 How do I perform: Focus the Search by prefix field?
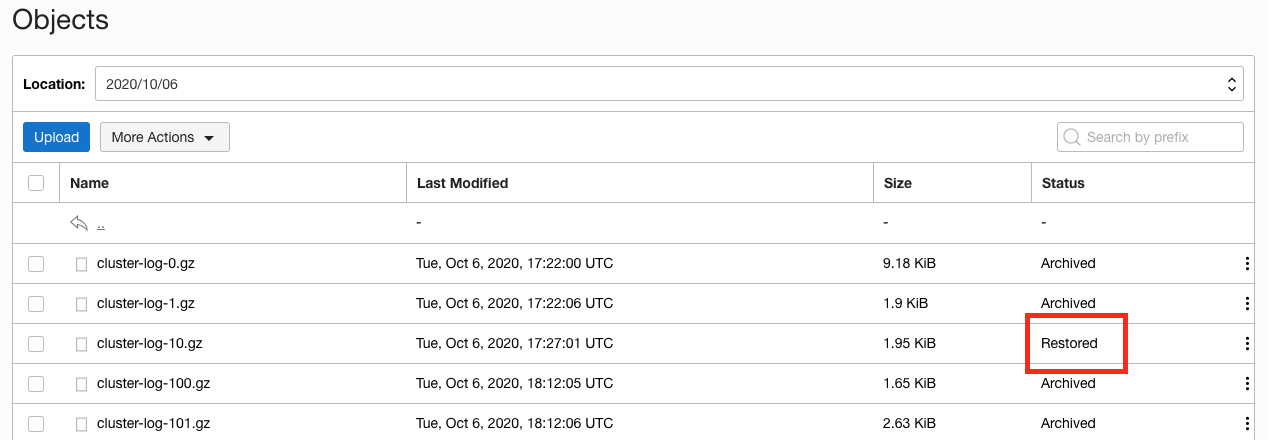coord(1150,137)
